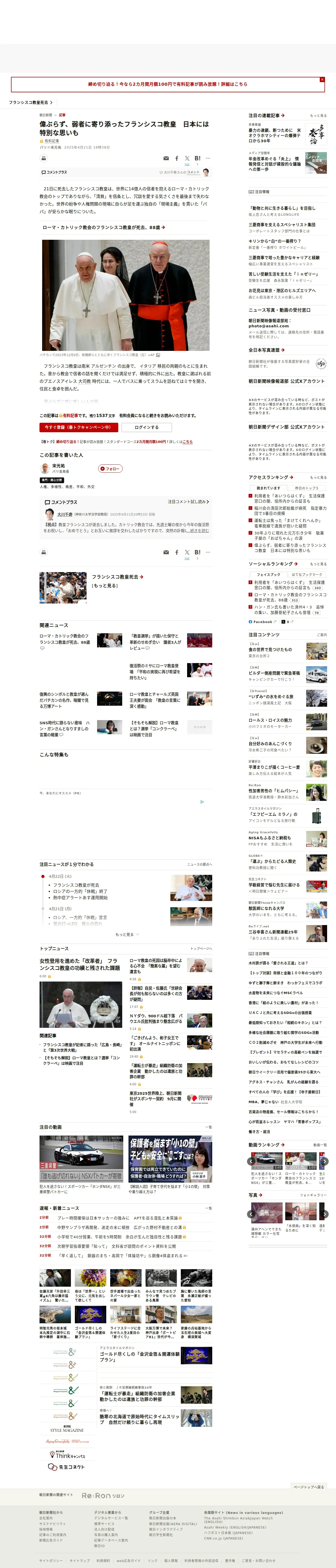Go to next item in 動画ランキング carousel
This screenshot has width=336, height=1568.
[324, 1161]
